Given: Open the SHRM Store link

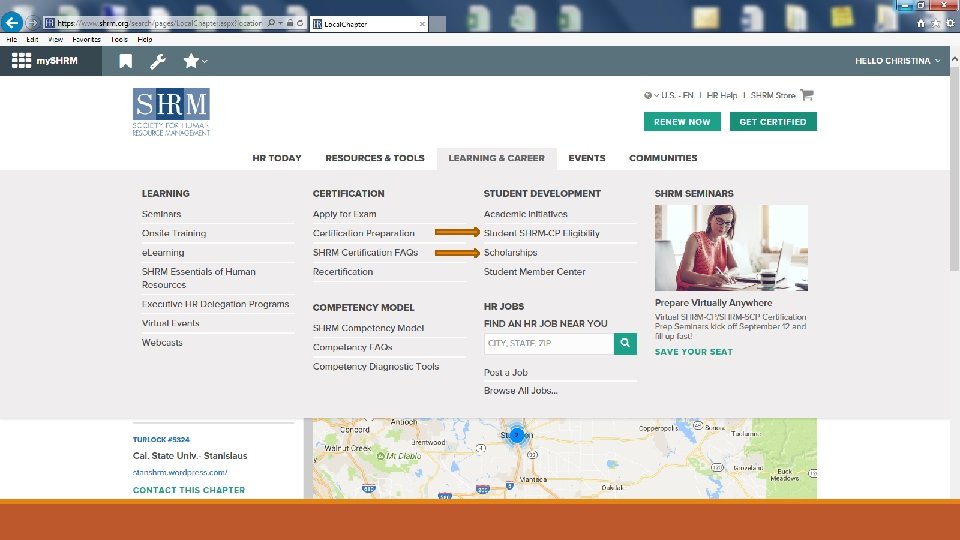Looking at the screenshot, I should pos(773,96).
